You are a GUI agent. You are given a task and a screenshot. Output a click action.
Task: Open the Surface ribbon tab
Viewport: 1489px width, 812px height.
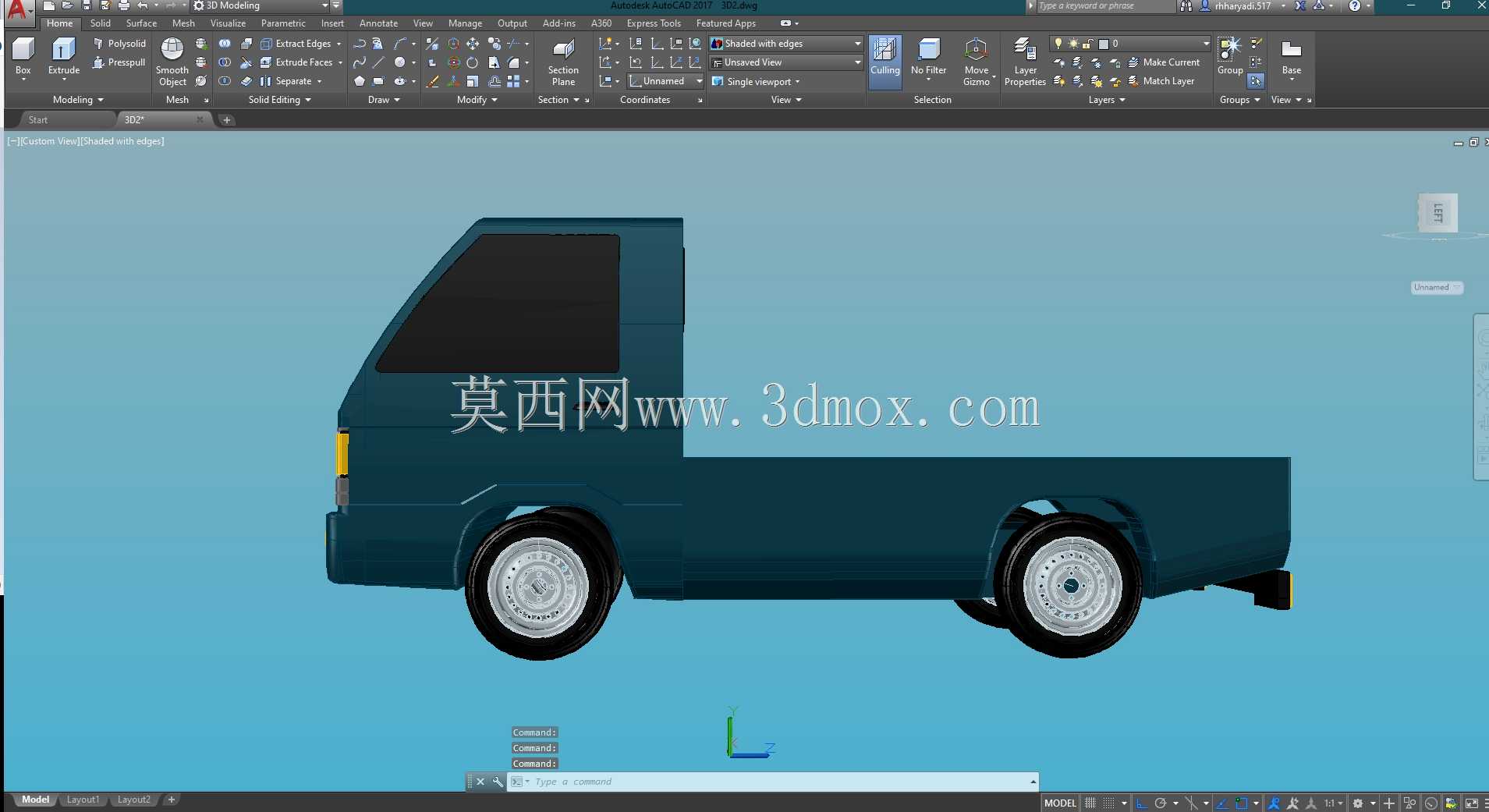141,23
